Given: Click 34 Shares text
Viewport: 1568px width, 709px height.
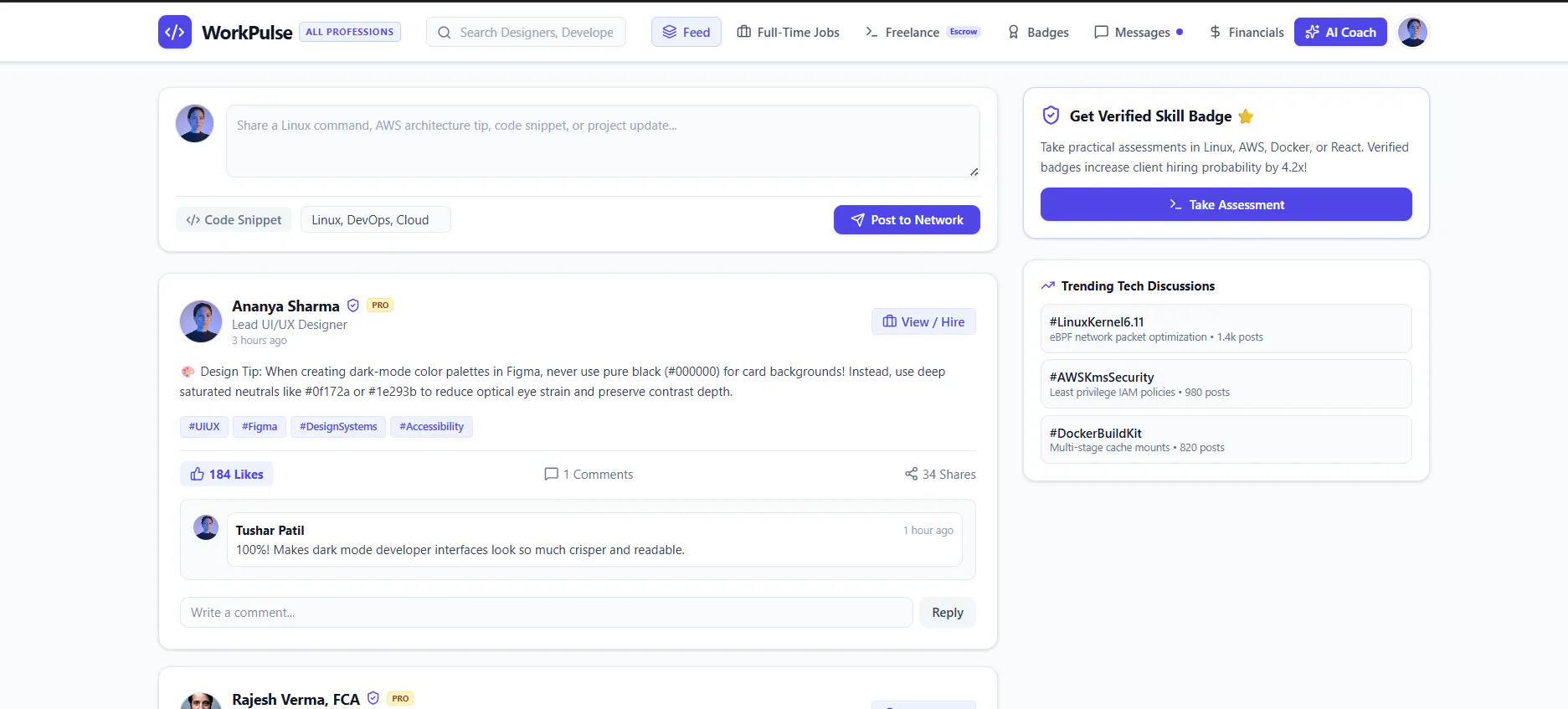Looking at the screenshot, I should pos(949,474).
